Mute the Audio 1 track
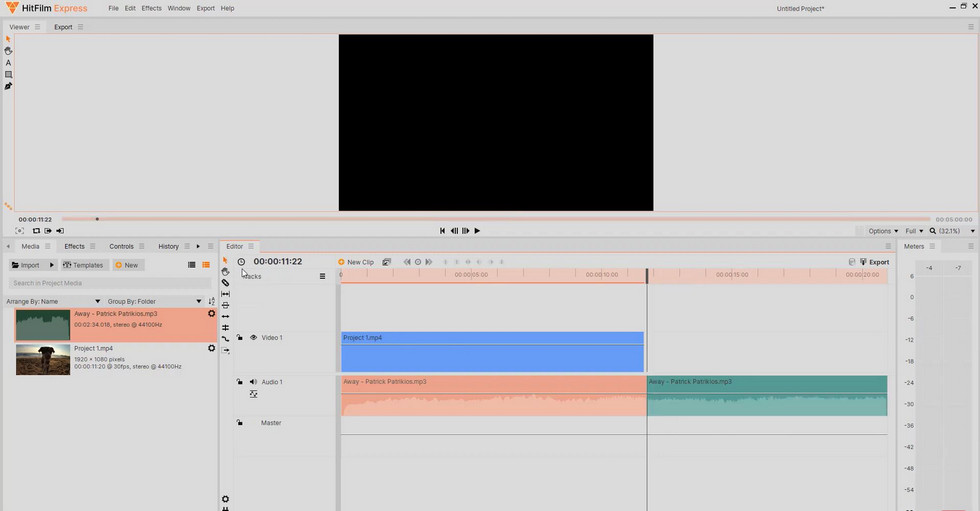The width and height of the screenshot is (980, 511). 253,382
